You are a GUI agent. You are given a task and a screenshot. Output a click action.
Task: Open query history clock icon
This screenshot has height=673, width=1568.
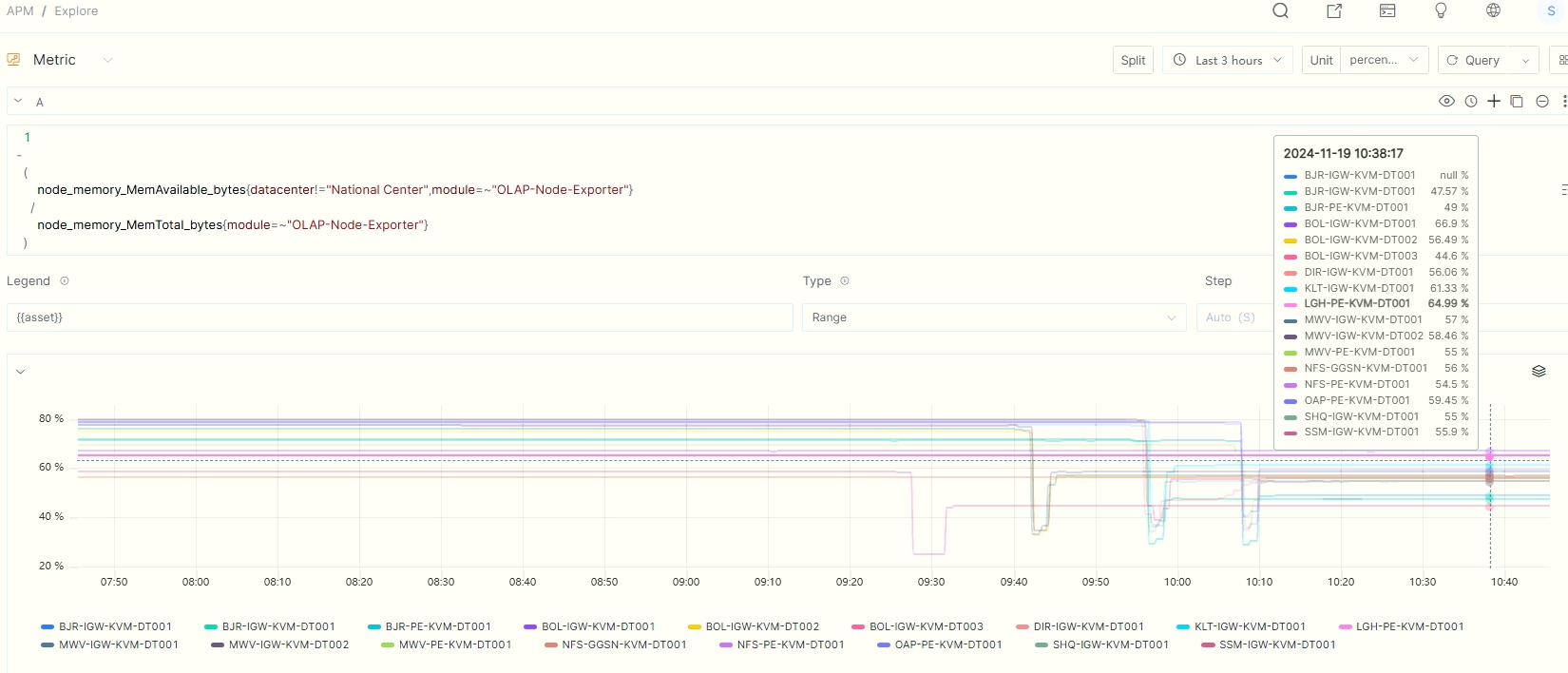[1471, 101]
